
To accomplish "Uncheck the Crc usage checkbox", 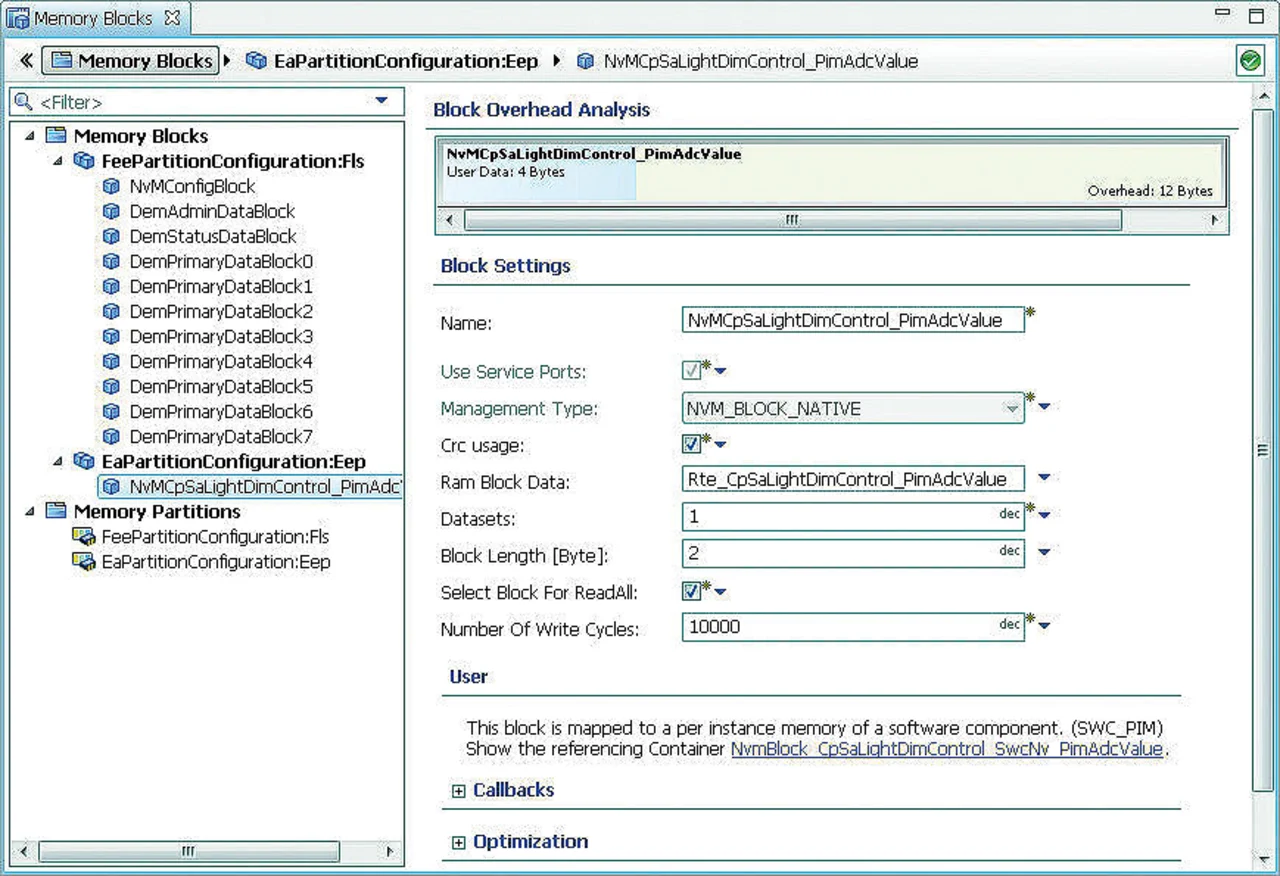I will [691, 443].
